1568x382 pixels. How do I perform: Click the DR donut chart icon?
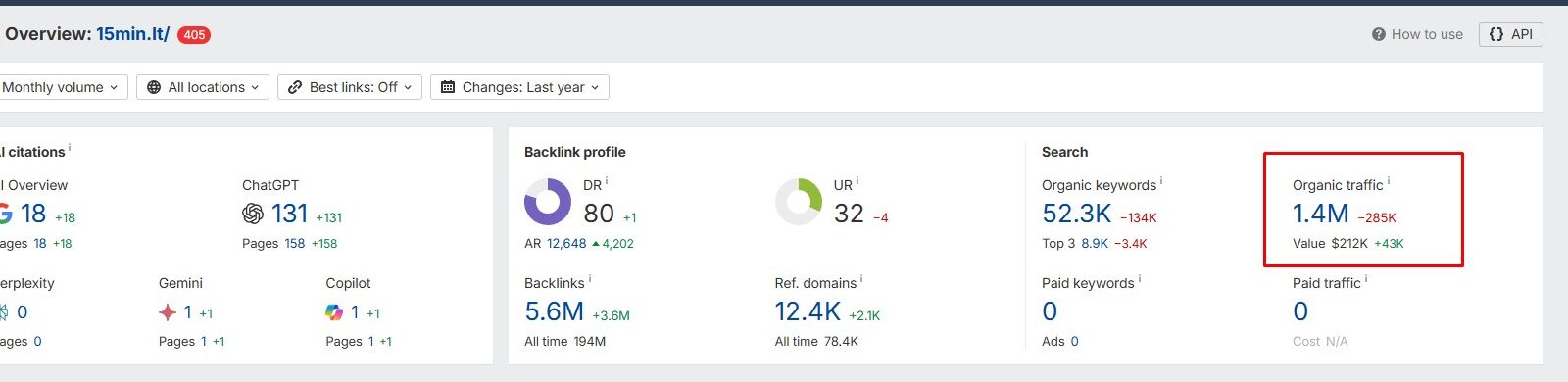(x=548, y=202)
